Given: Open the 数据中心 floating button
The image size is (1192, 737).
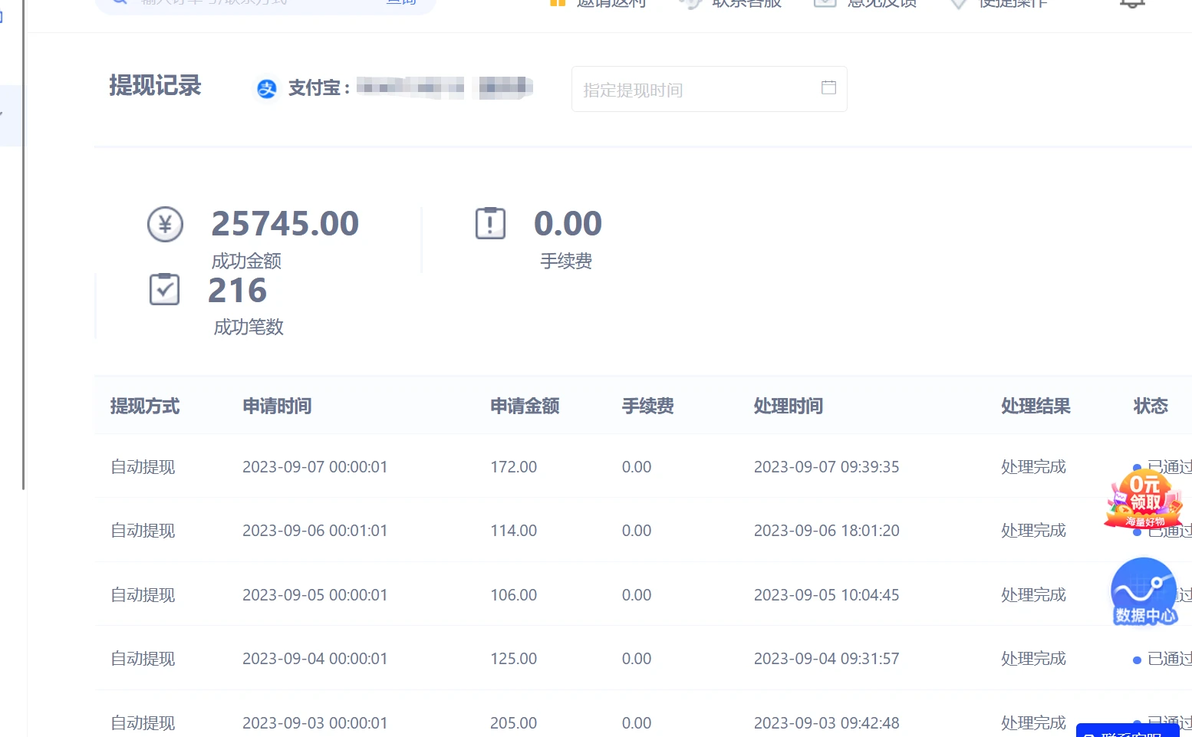Looking at the screenshot, I should [x=1143, y=592].
